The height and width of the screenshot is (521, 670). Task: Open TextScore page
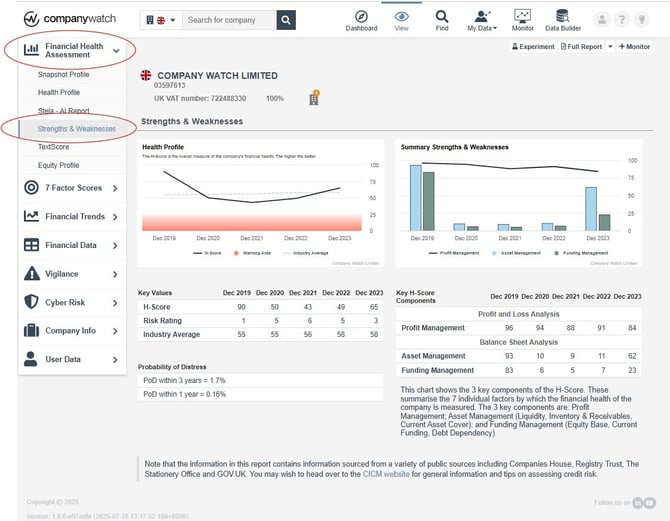pos(53,147)
